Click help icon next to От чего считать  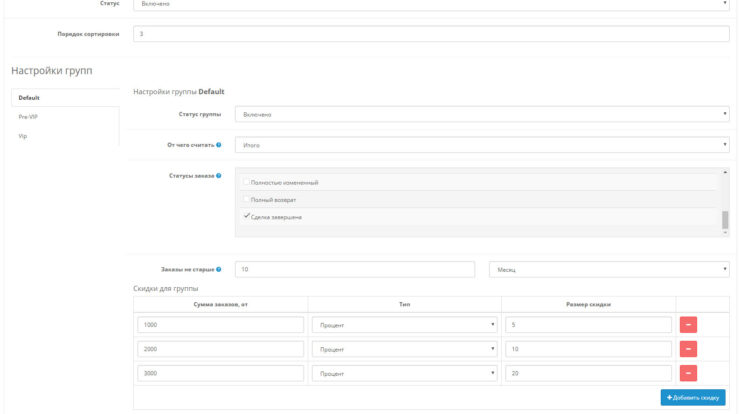point(219,145)
